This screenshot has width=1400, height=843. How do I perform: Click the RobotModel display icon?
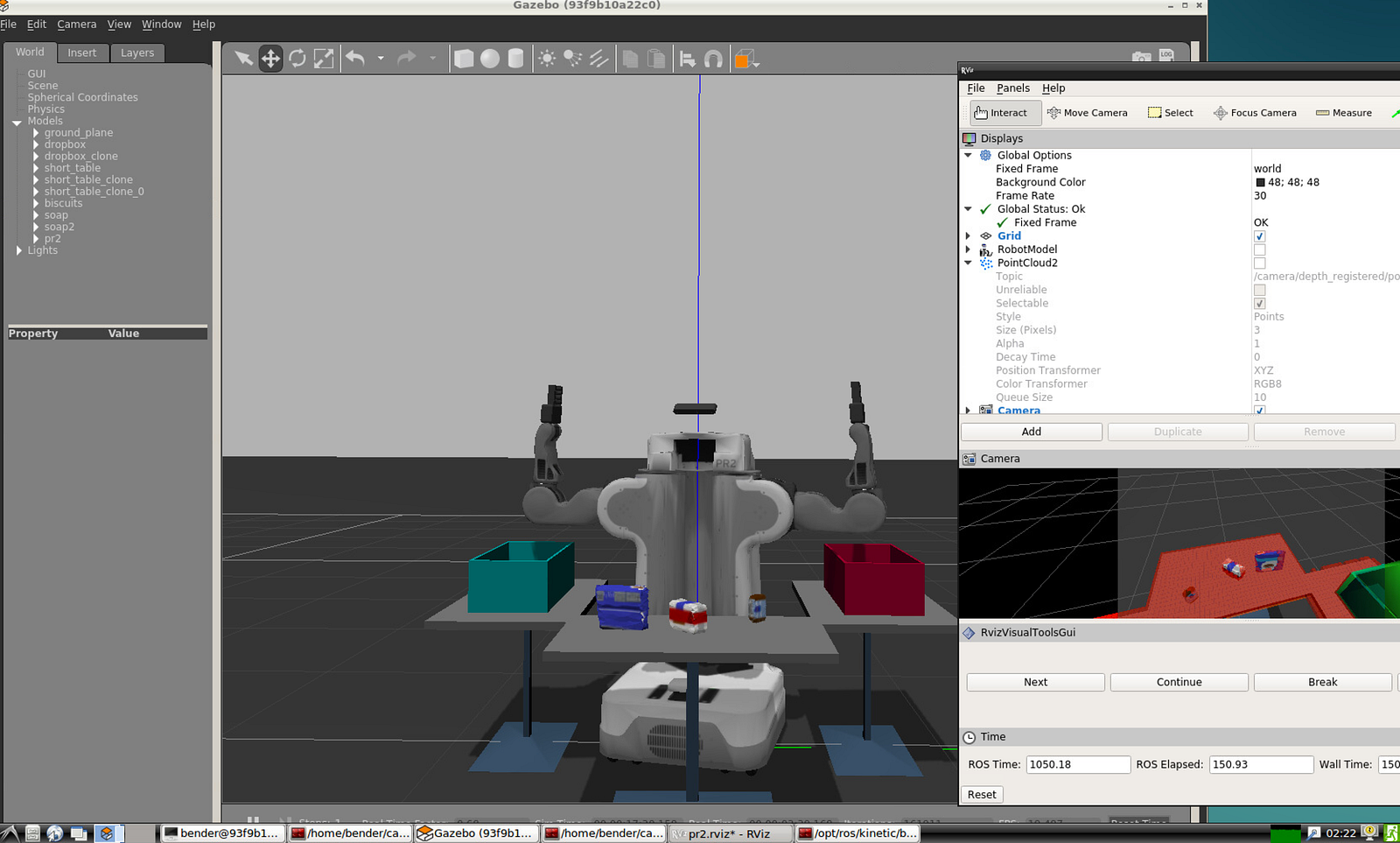click(x=986, y=249)
